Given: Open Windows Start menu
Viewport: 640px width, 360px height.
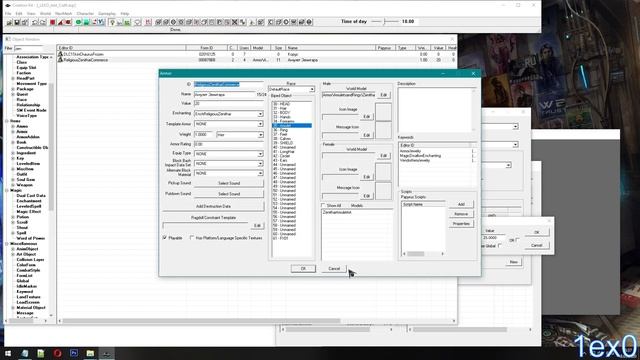Looking at the screenshot, I should click(x=8, y=353).
